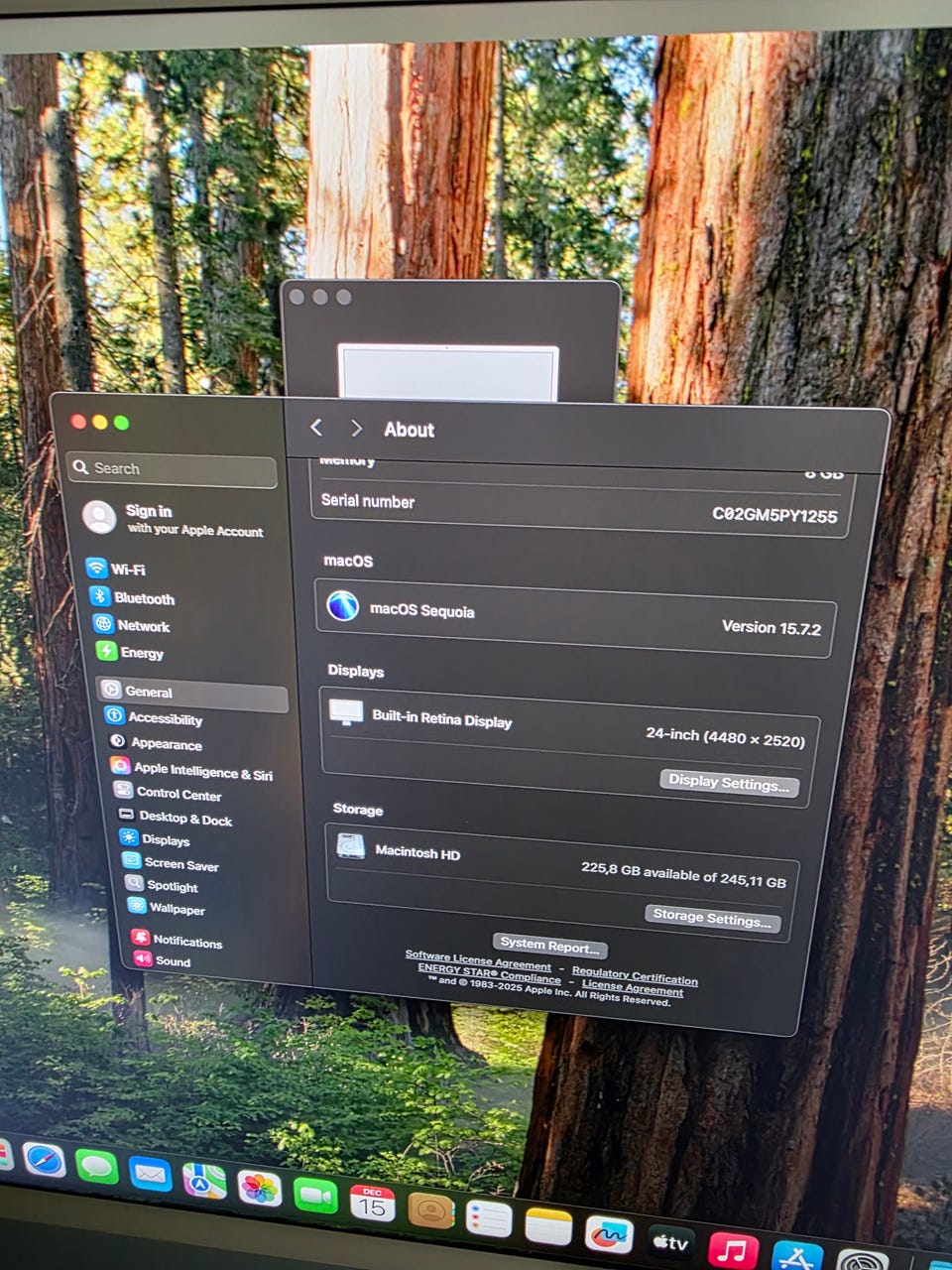Open Freeform from the Dock

609,1235
